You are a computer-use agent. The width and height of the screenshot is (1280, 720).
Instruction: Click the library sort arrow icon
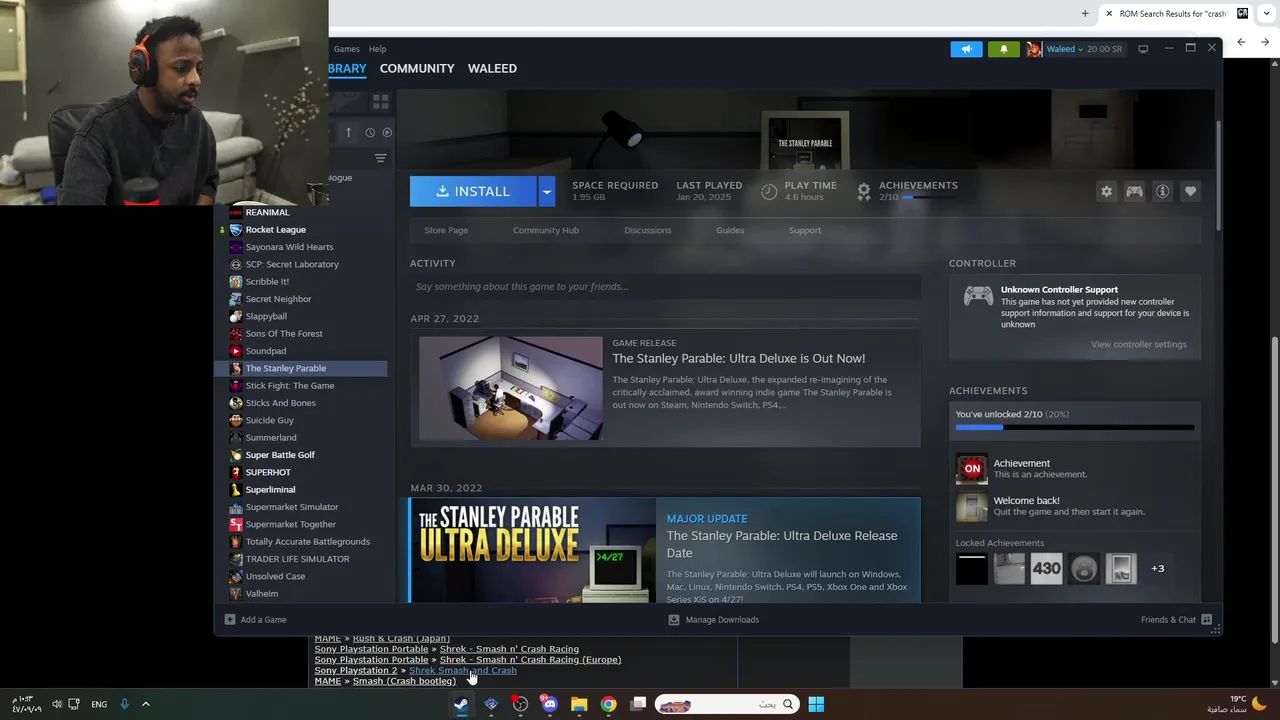tap(348, 132)
